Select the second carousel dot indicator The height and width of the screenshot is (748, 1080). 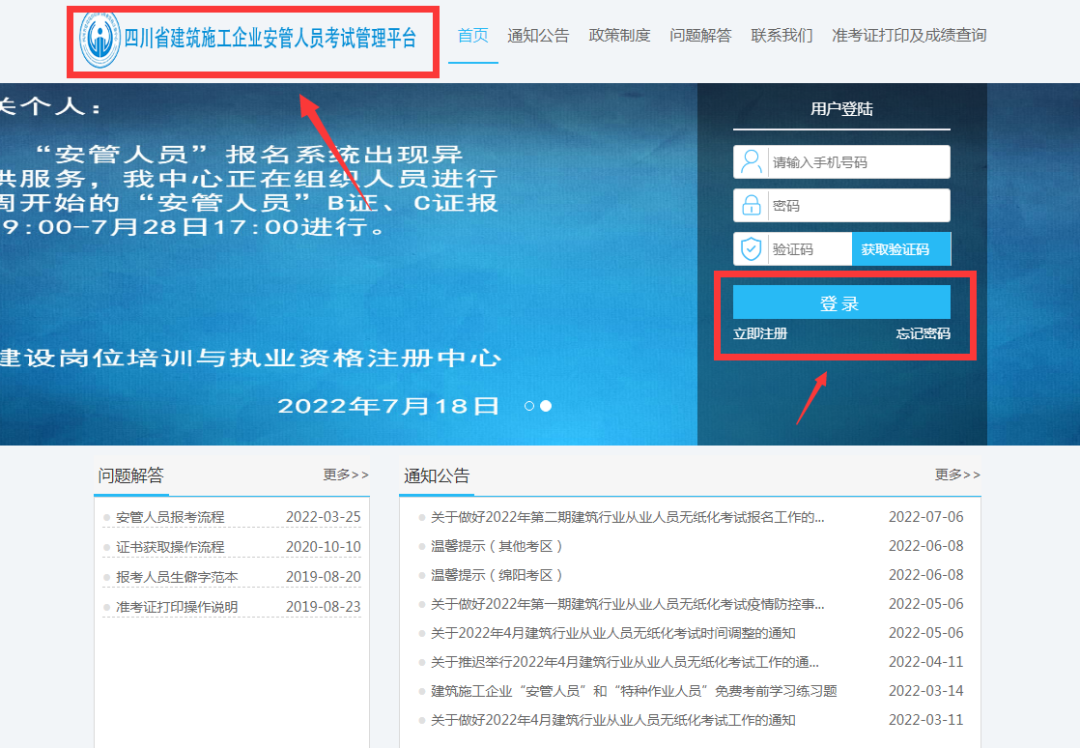click(546, 406)
